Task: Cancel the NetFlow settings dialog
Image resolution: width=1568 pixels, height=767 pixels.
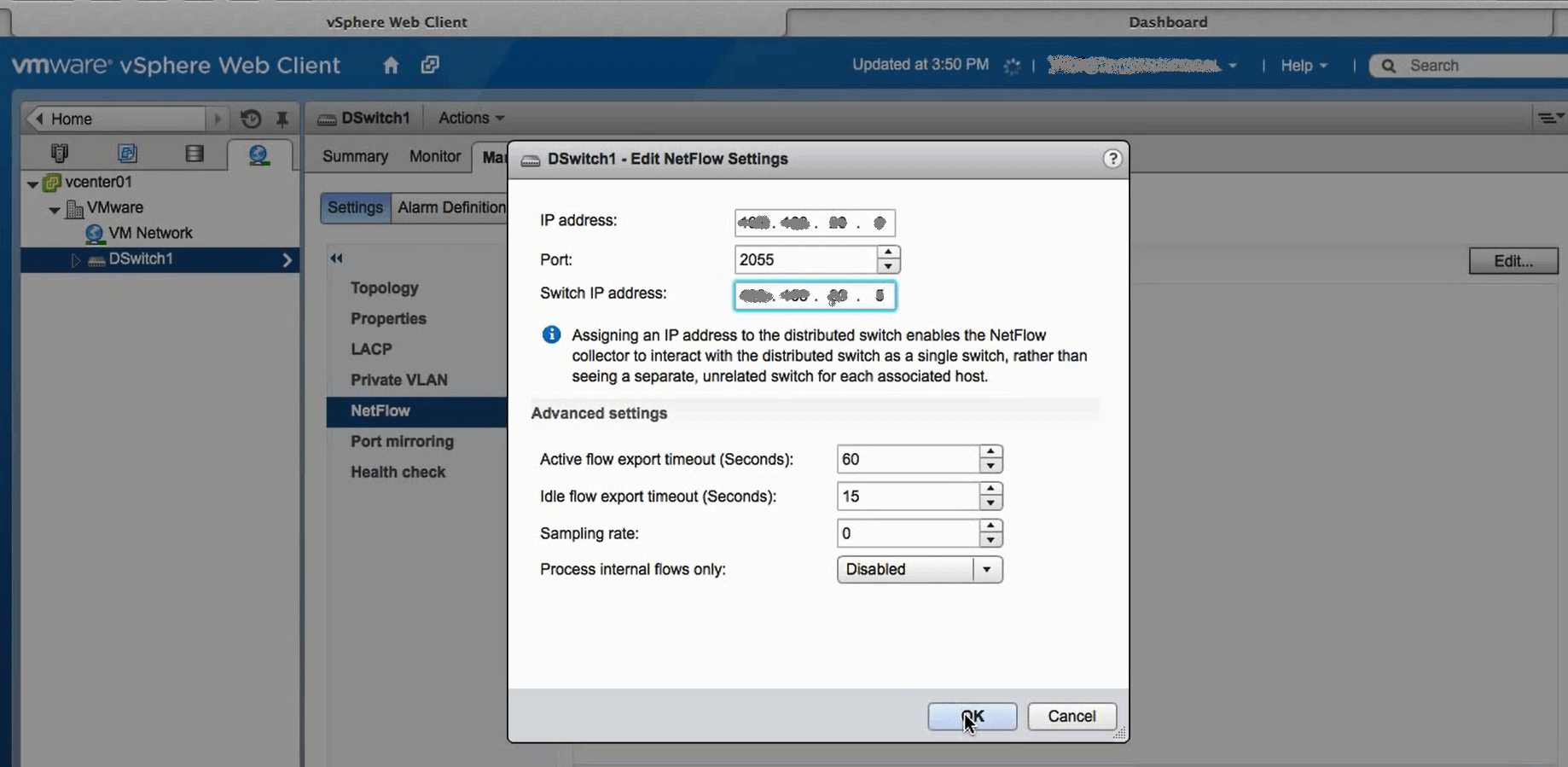Action: click(1071, 717)
